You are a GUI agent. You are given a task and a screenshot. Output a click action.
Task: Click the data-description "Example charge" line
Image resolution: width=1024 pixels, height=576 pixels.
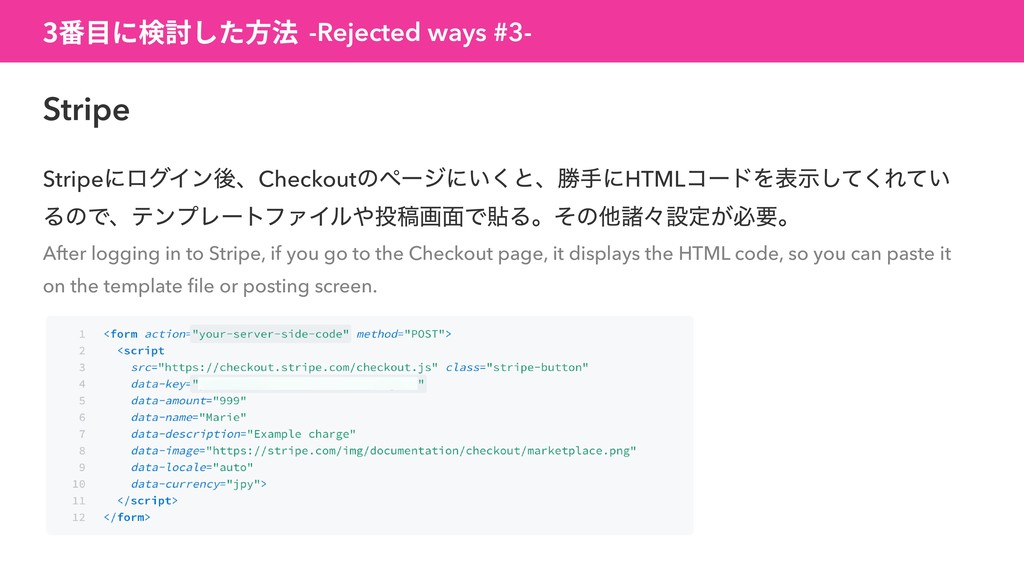[243, 434]
